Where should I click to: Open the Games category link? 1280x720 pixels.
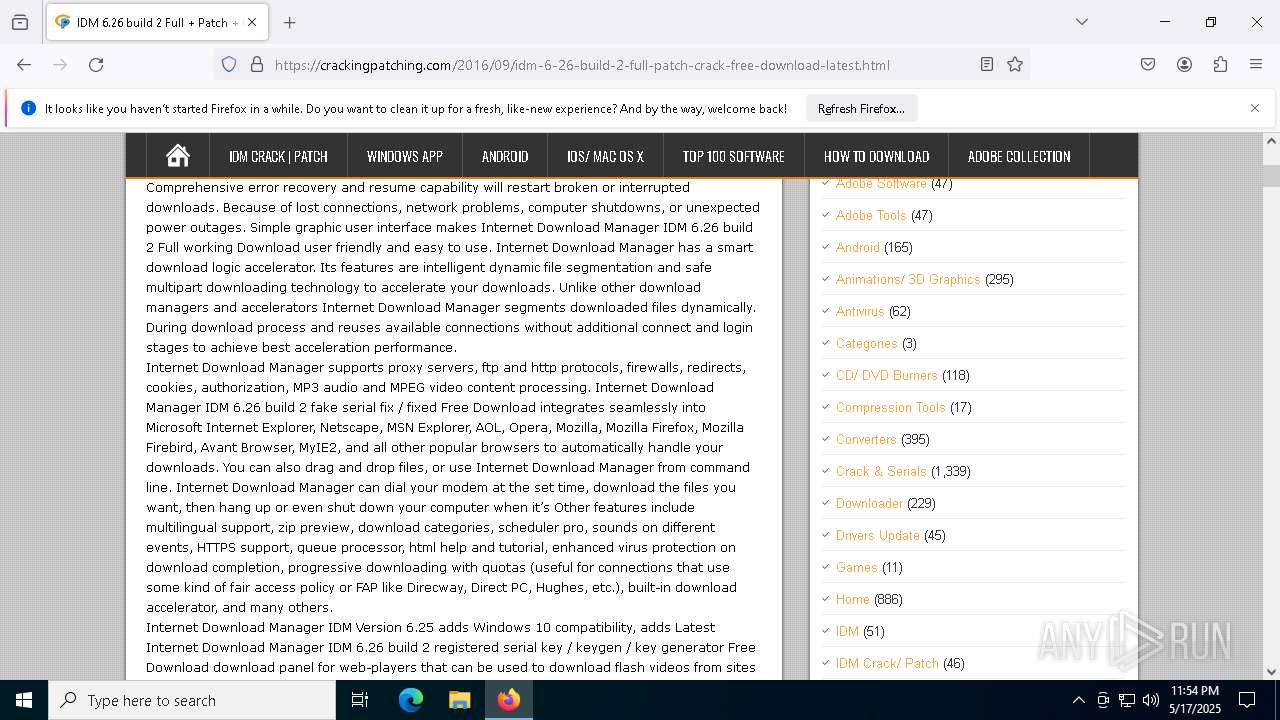tap(857, 567)
